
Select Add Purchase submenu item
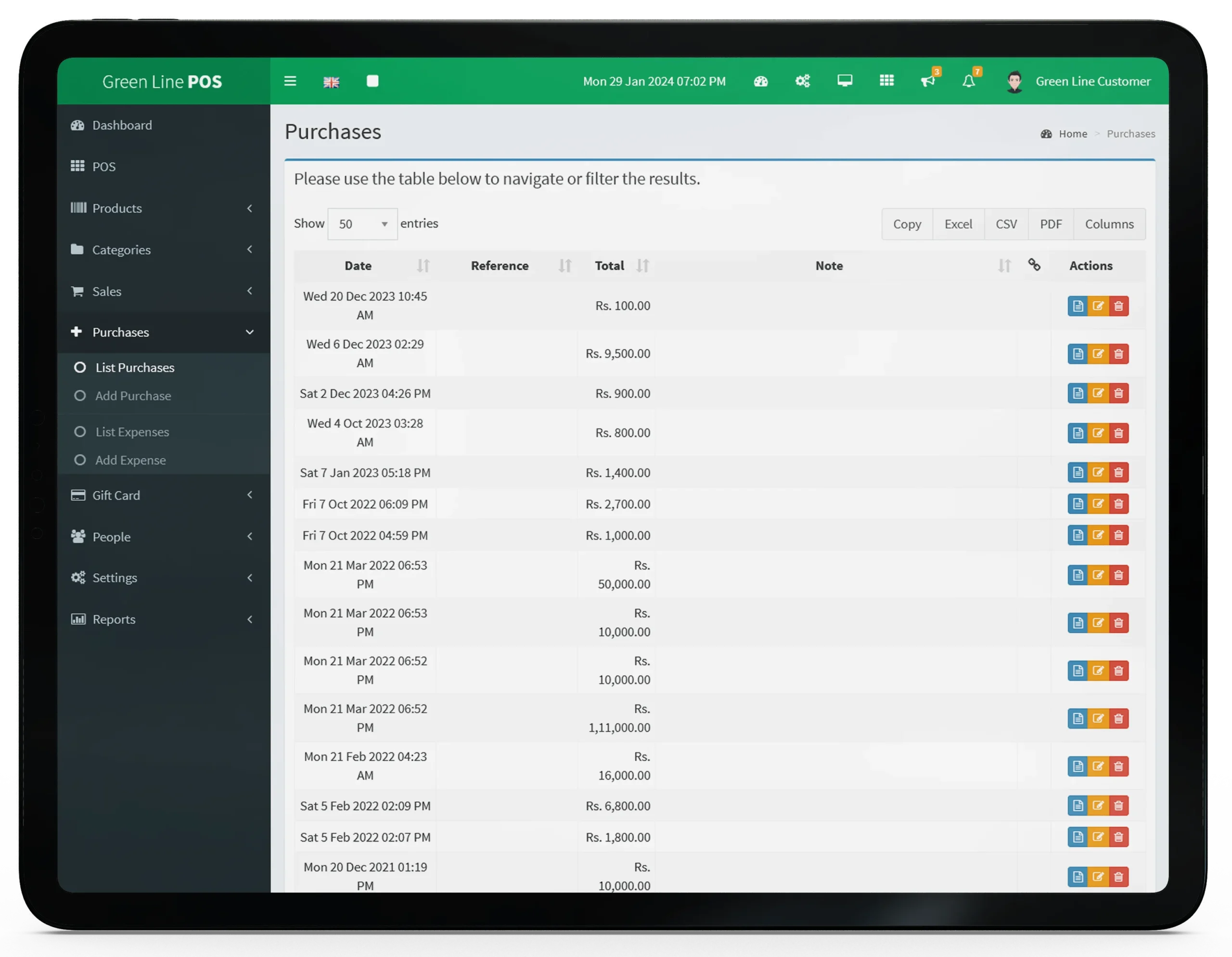[x=133, y=396]
